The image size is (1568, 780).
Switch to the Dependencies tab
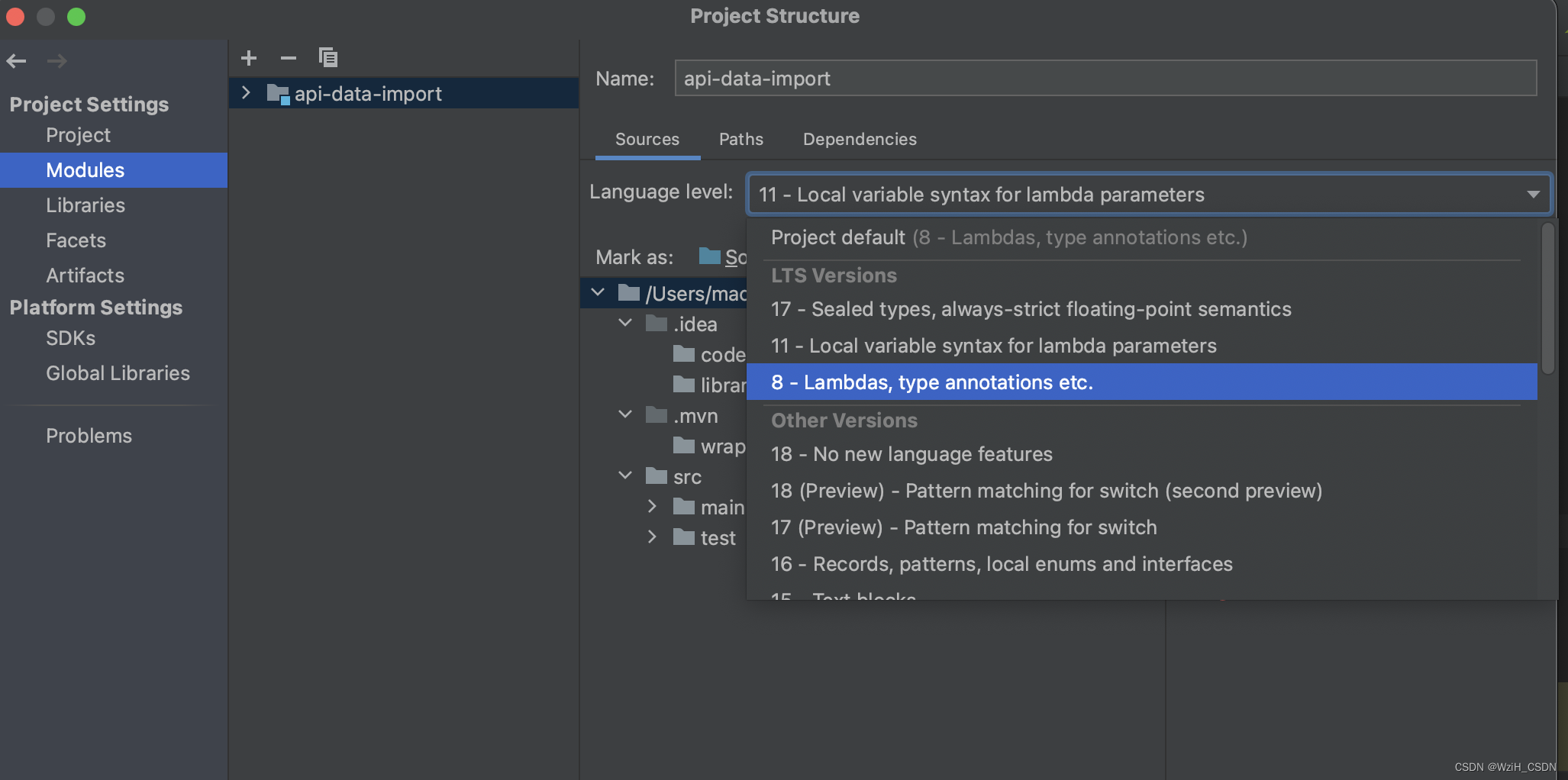(860, 139)
